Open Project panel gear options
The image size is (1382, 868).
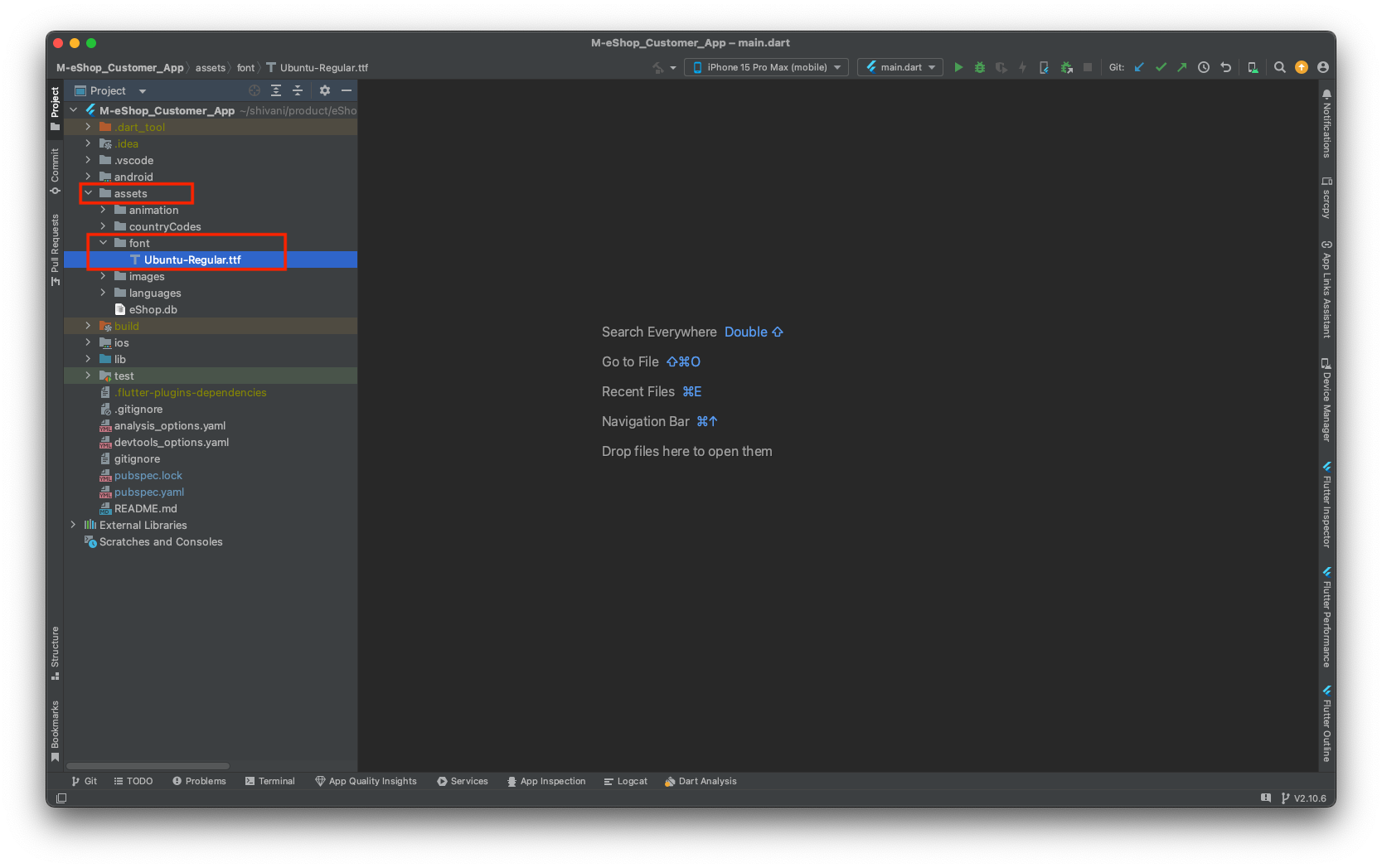[325, 90]
